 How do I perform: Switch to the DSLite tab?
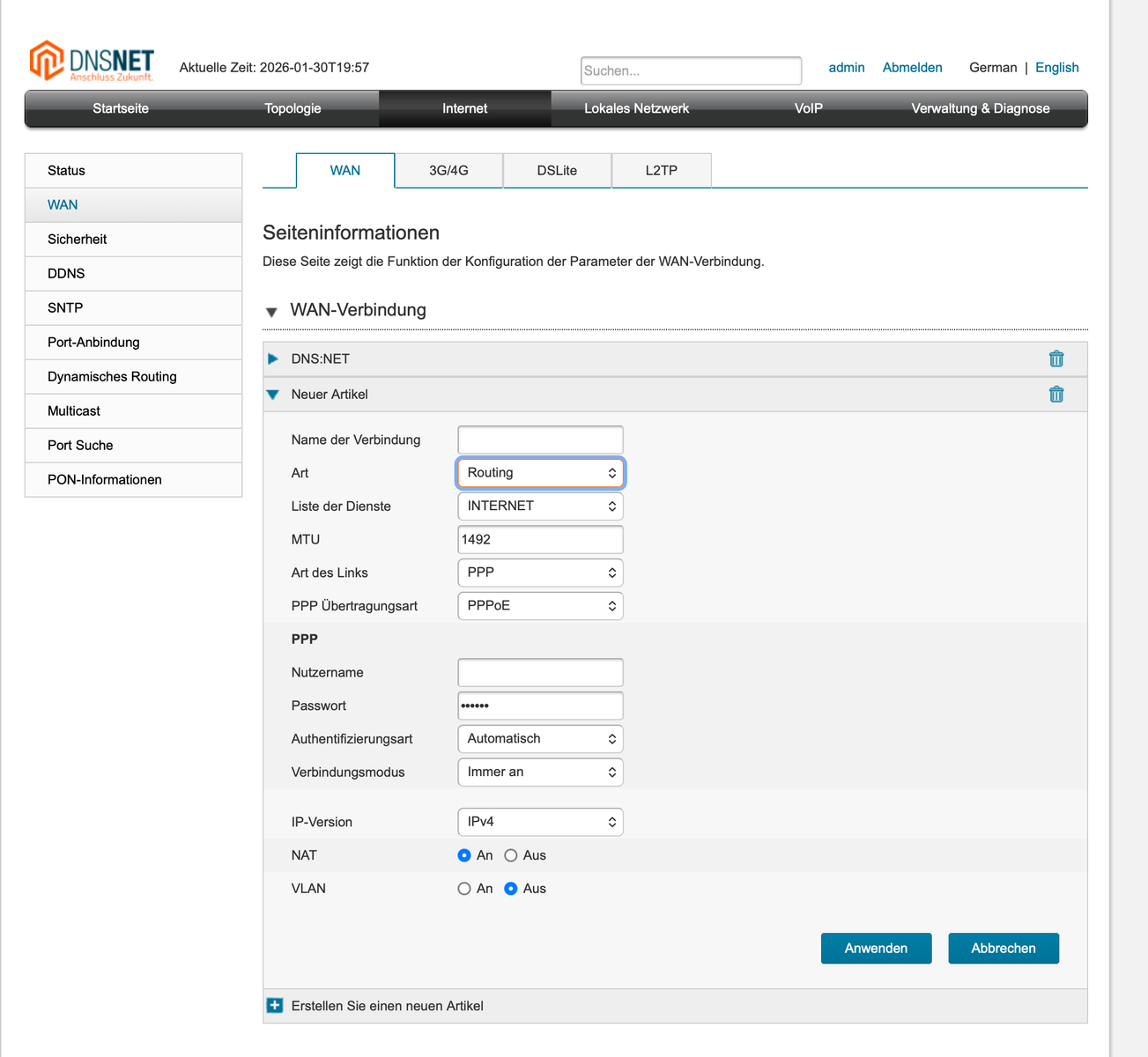(x=557, y=170)
